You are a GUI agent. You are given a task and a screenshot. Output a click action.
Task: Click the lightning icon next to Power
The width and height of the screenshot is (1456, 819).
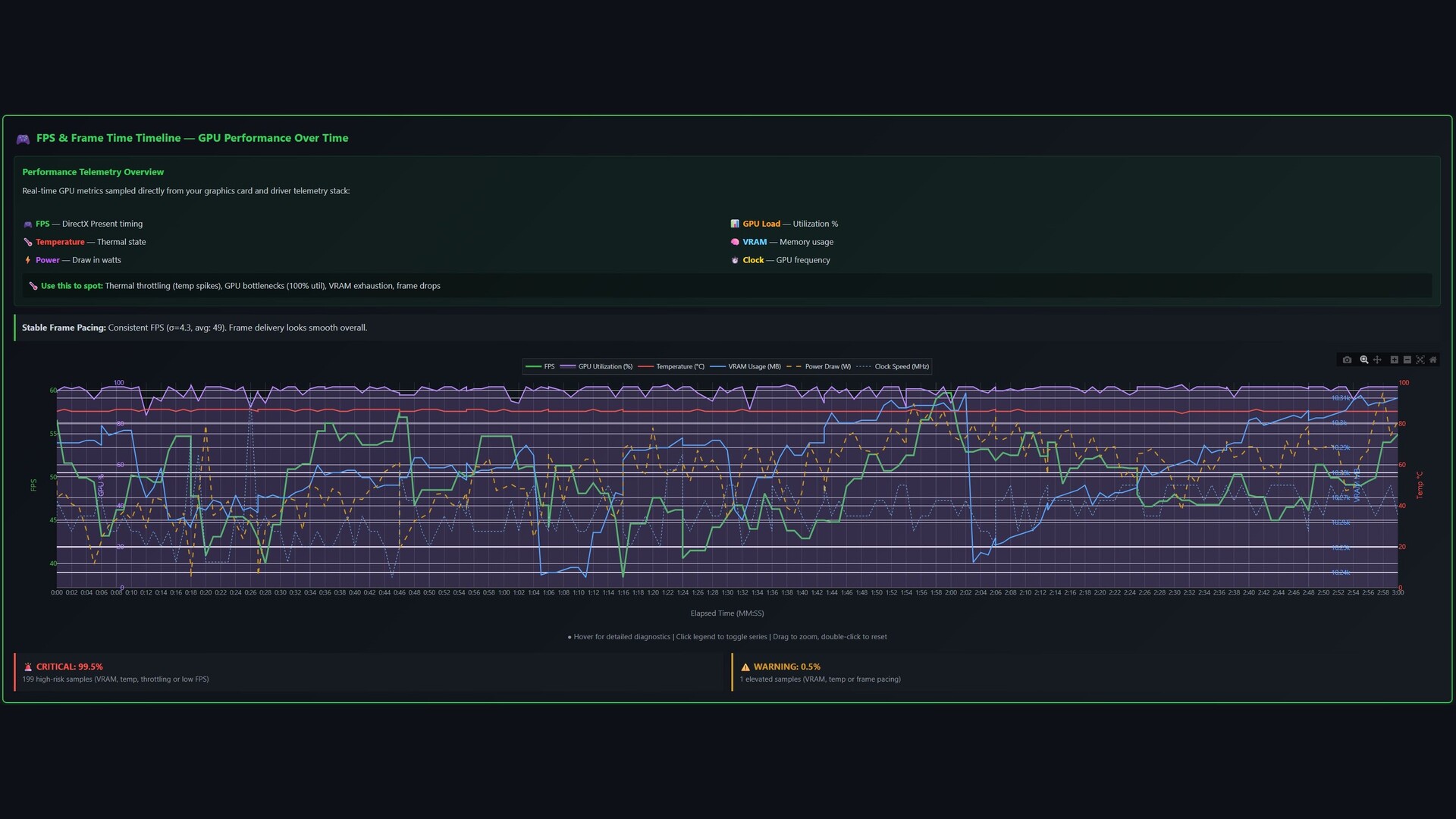coord(28,260)
